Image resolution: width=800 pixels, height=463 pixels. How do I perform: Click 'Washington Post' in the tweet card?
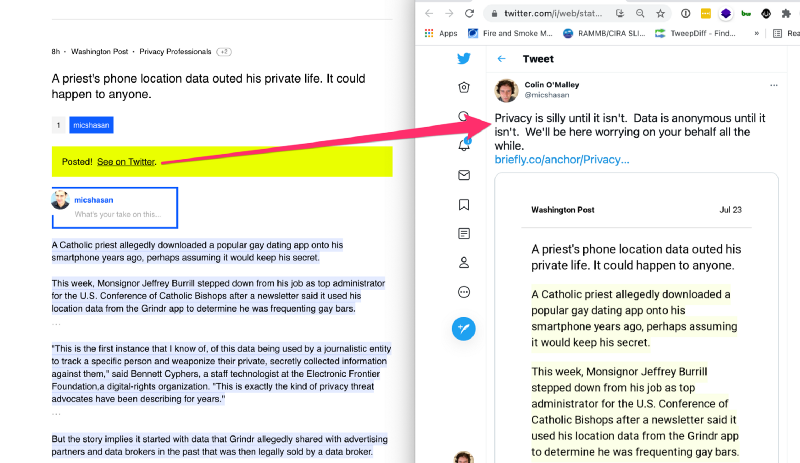tap(563, 210)
